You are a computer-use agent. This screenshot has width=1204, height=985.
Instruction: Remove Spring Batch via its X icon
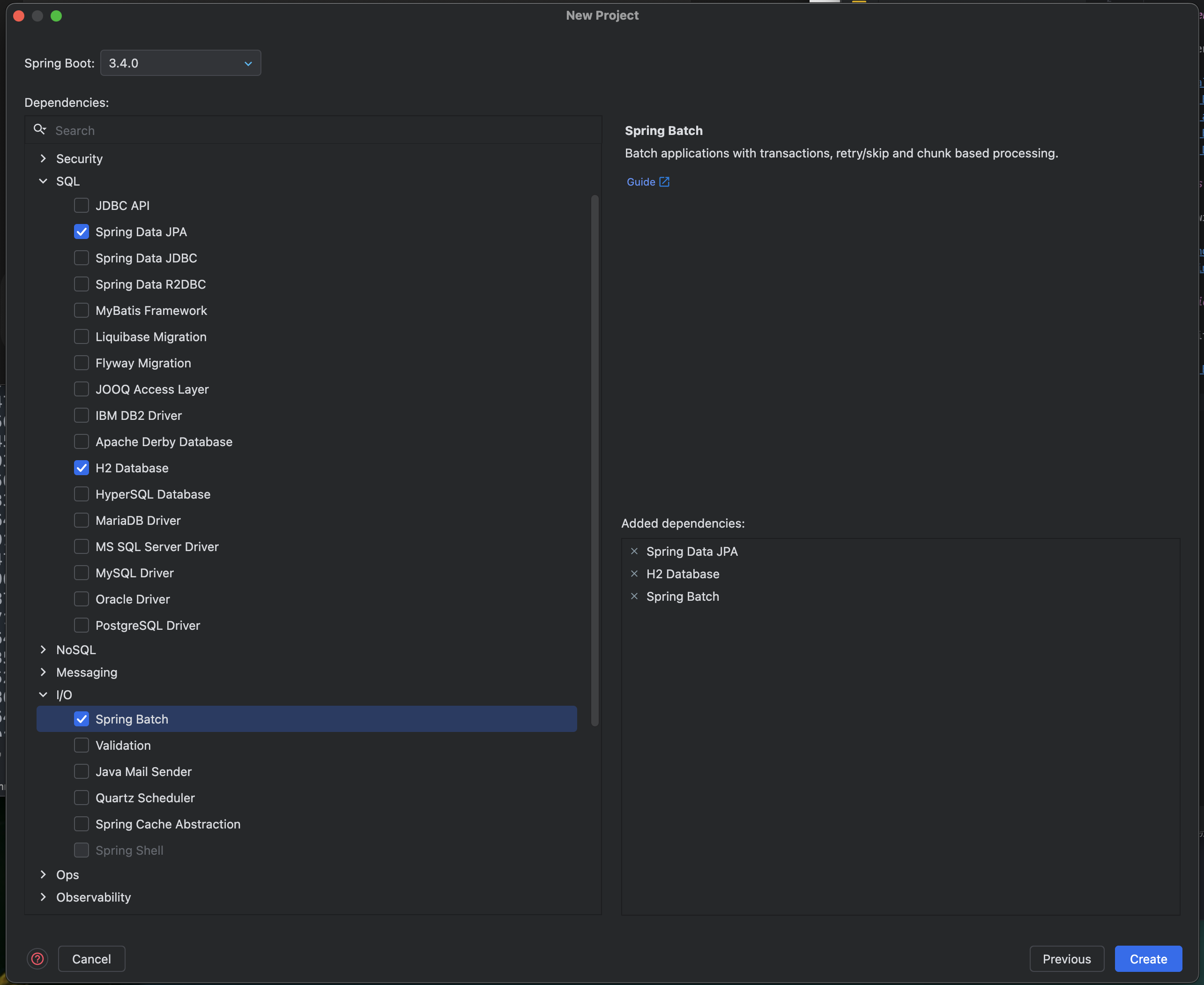click(x=634, y=597)
